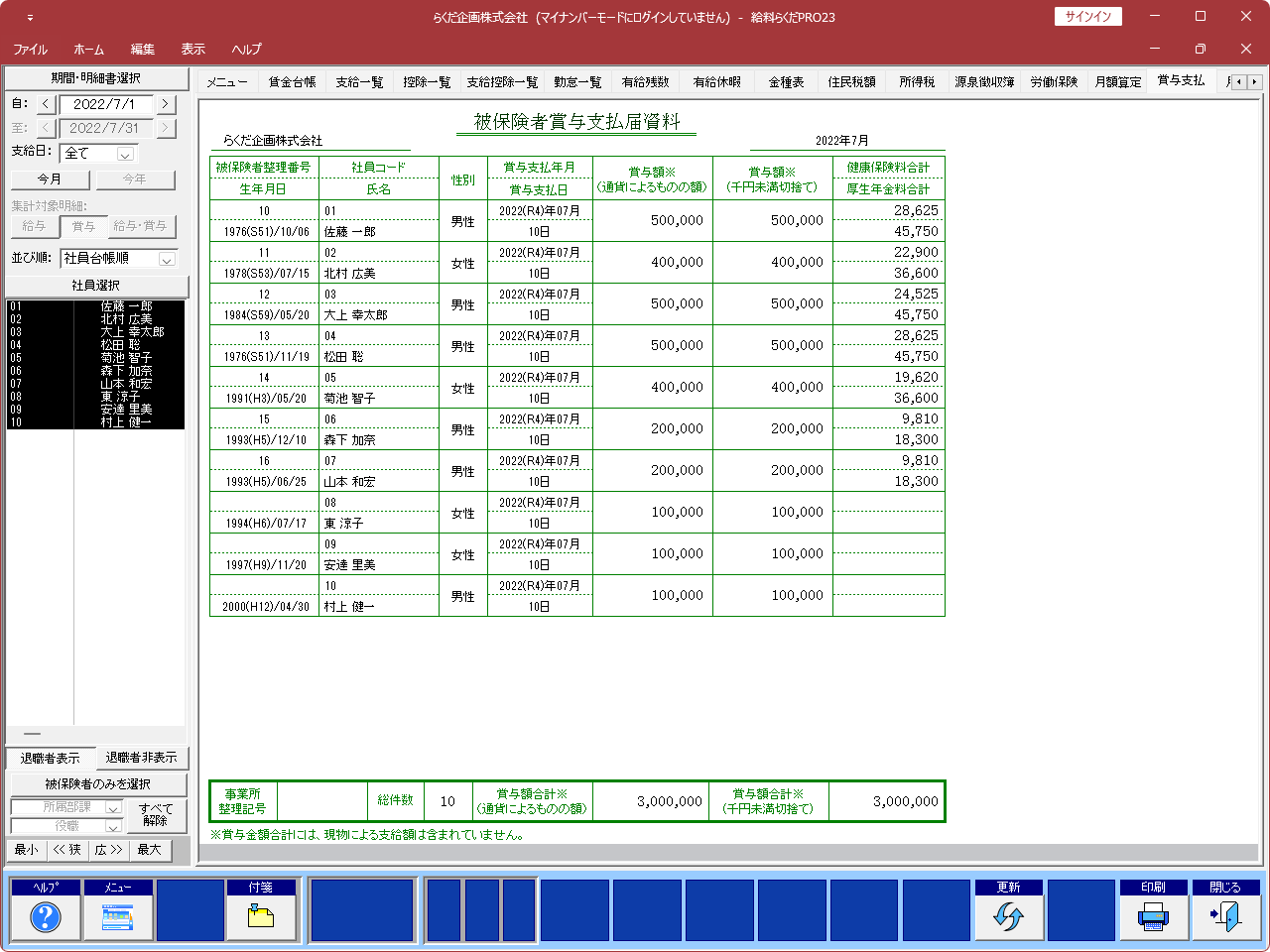Viewport: 1270px width, 952px height.
Task: Click 被保険者のみを選択 button
Action: tap(97, 784)
